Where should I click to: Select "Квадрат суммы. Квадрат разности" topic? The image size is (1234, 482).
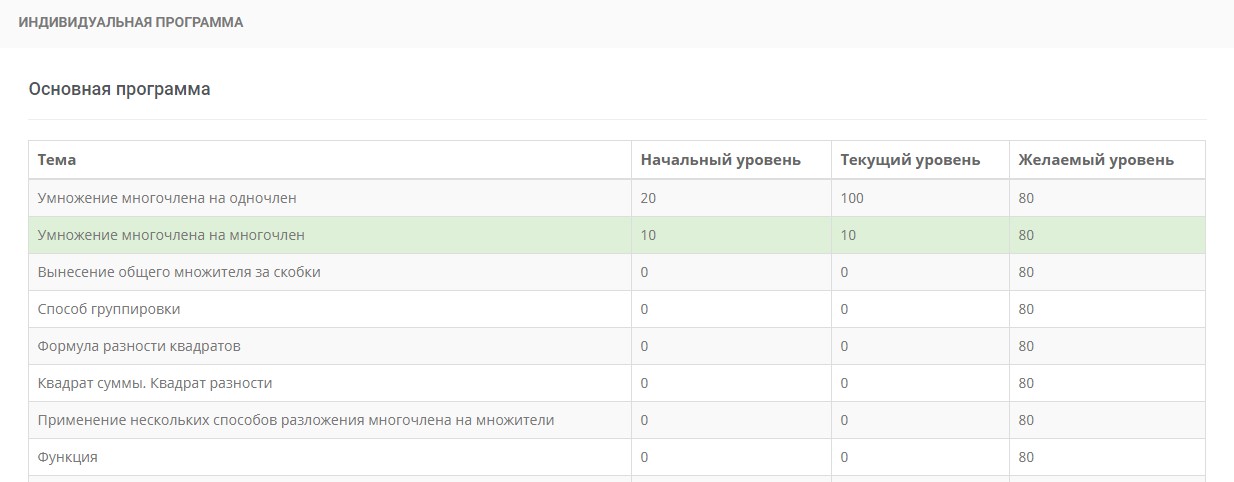tap(155, 383)
